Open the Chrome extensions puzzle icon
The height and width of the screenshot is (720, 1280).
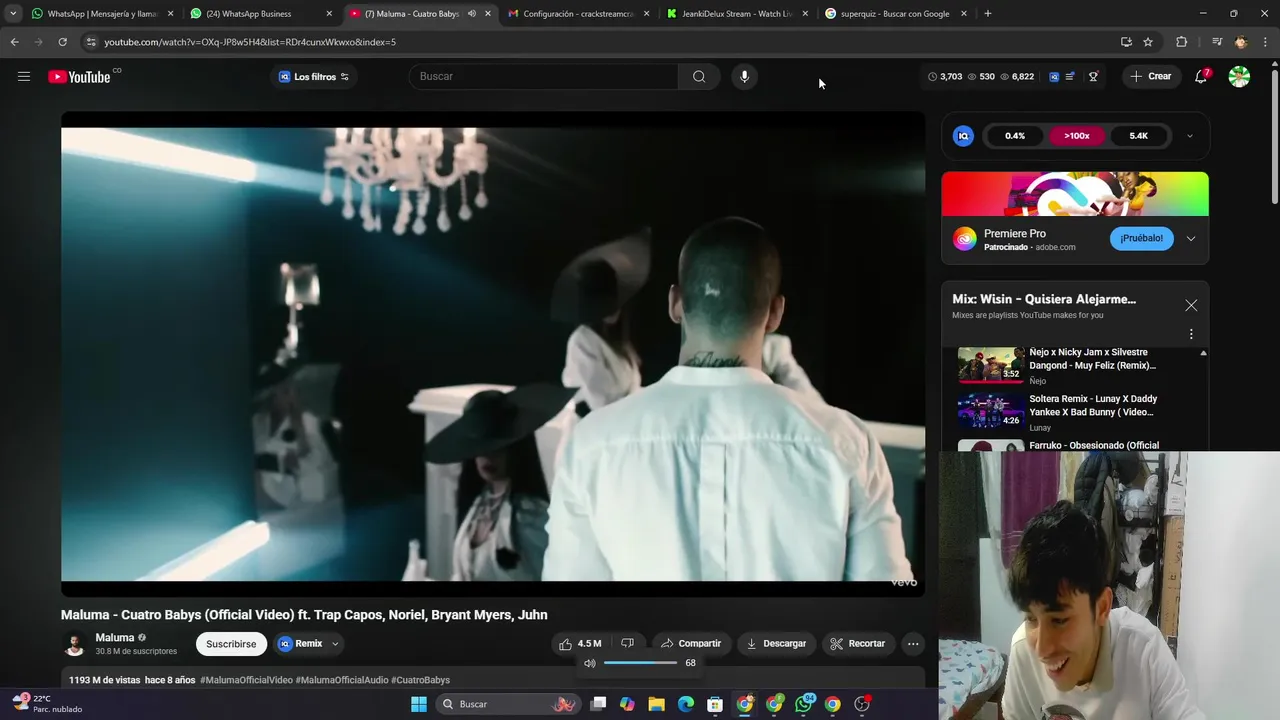pos(1181,42)
